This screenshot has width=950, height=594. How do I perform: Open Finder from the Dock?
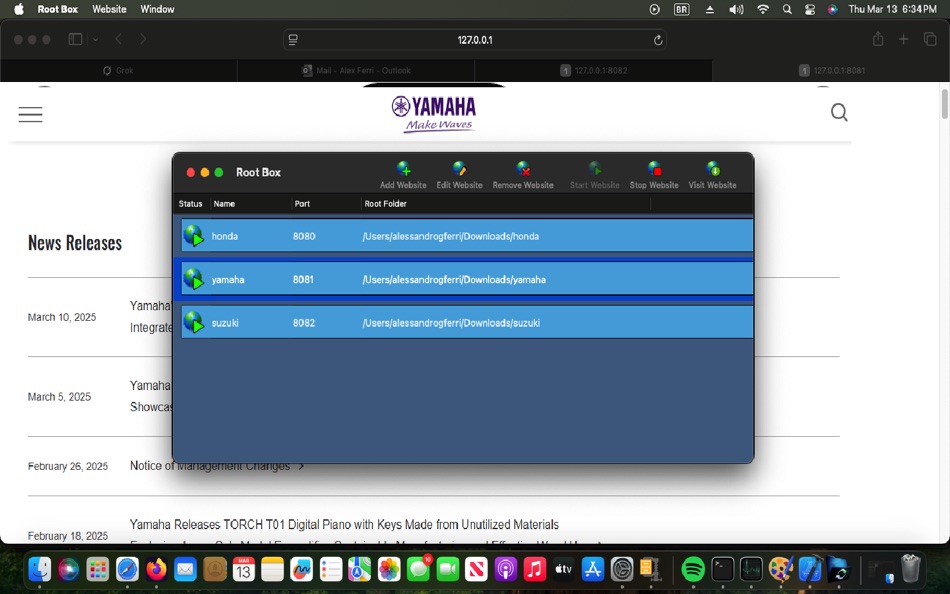point(40,569)
